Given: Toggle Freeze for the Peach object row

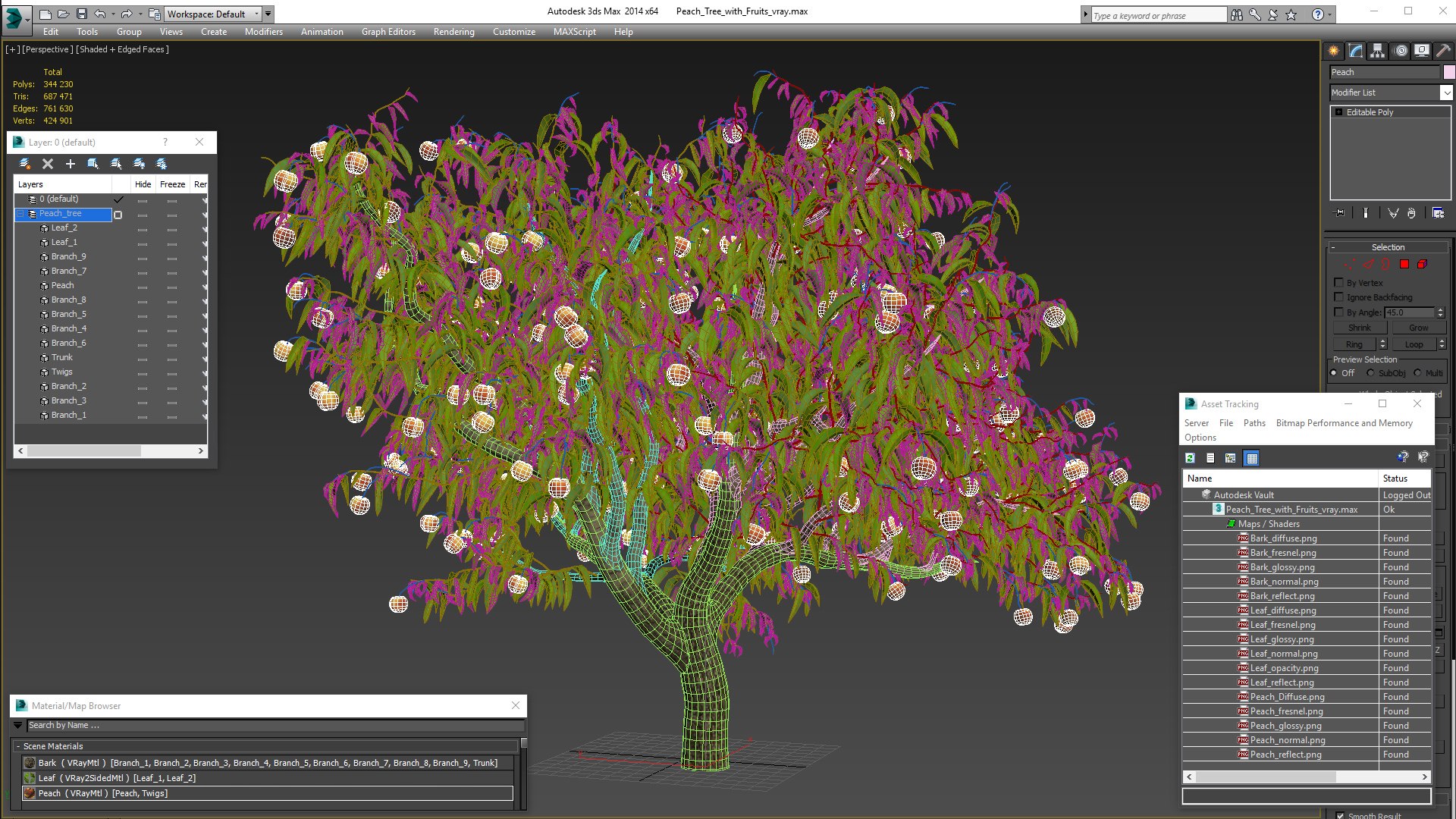Looking at the screenshot, I should pos(172,286).
